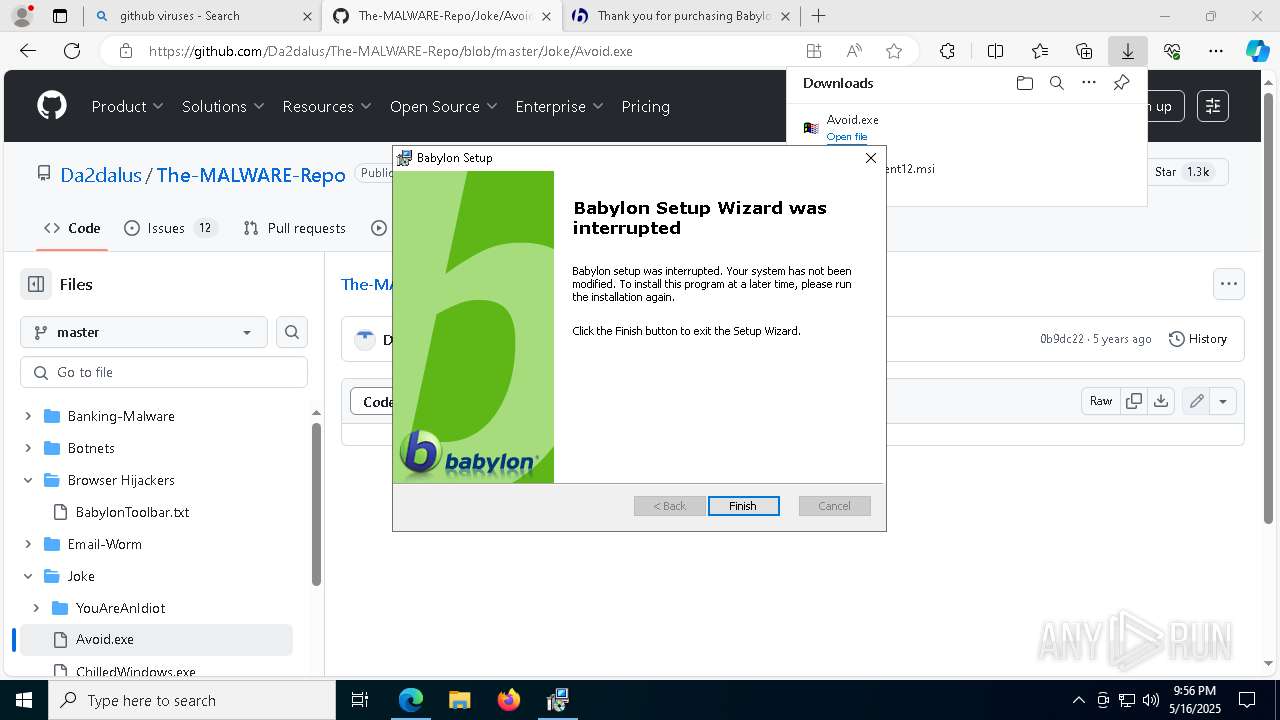Select Avoid.exe in file tree
1280x720 pixels.
coord(104,639)
